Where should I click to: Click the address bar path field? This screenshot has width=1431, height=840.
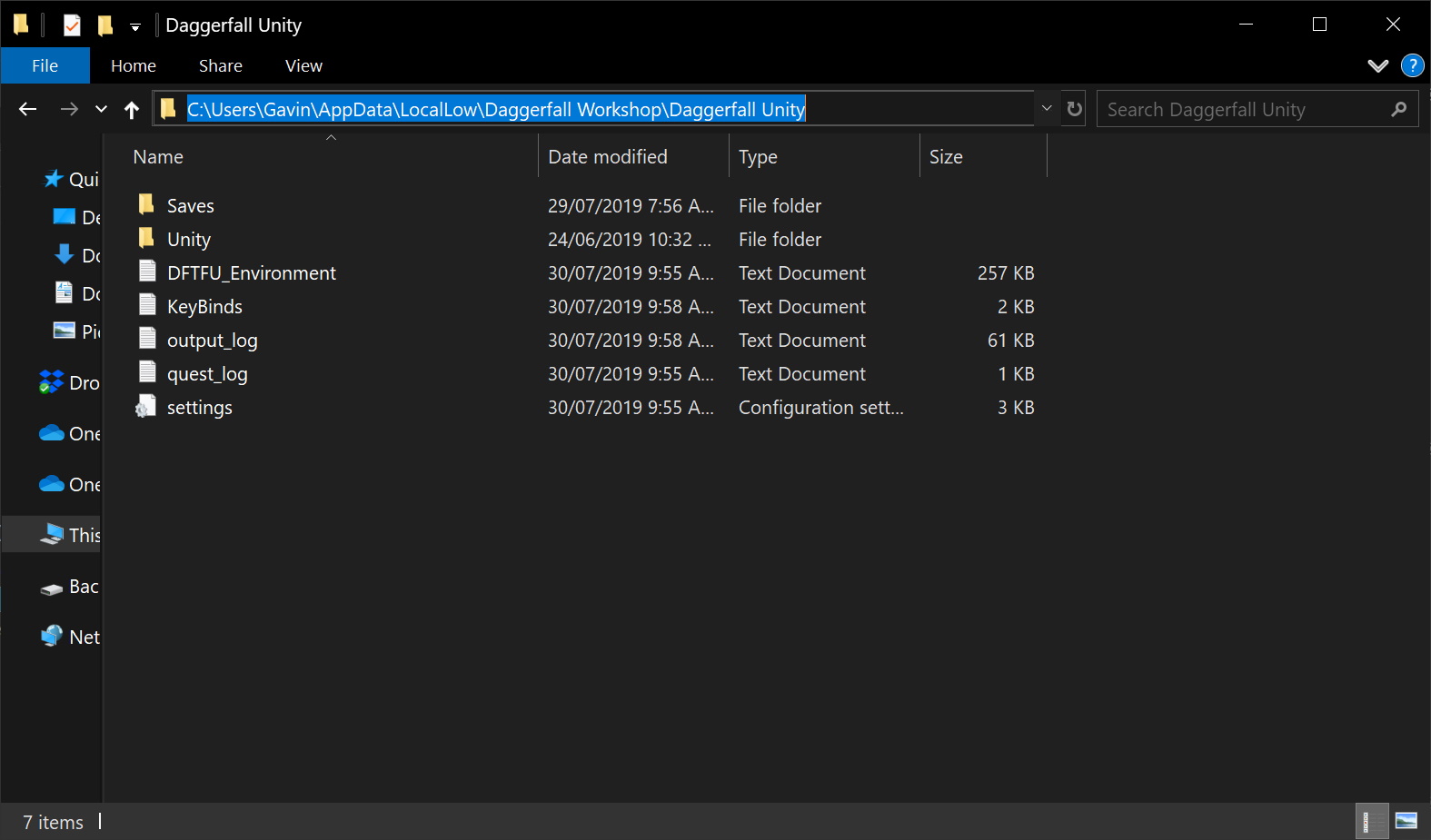[x=593, y=109]
